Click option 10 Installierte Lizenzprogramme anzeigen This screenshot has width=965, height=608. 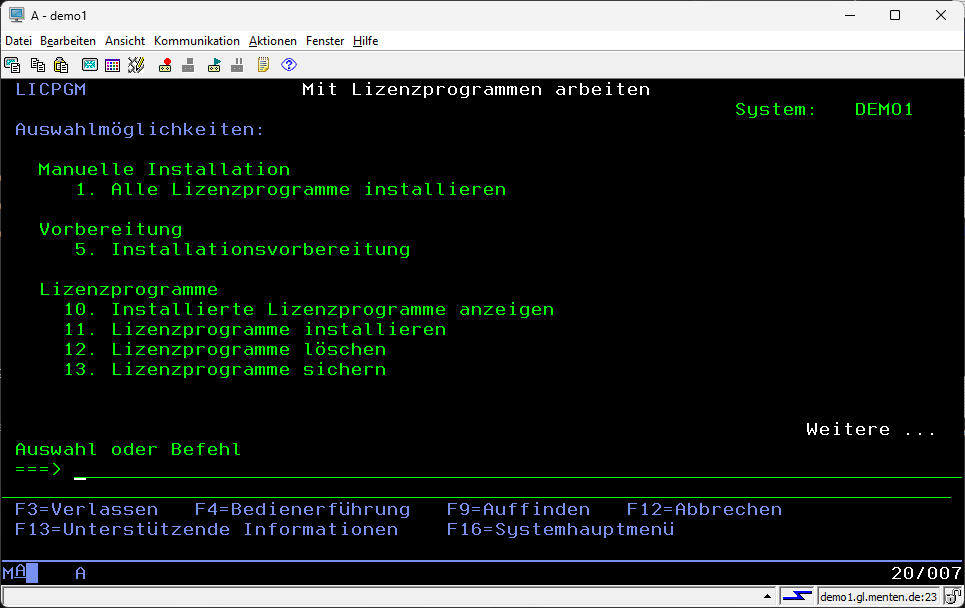(x=332, y=310)
